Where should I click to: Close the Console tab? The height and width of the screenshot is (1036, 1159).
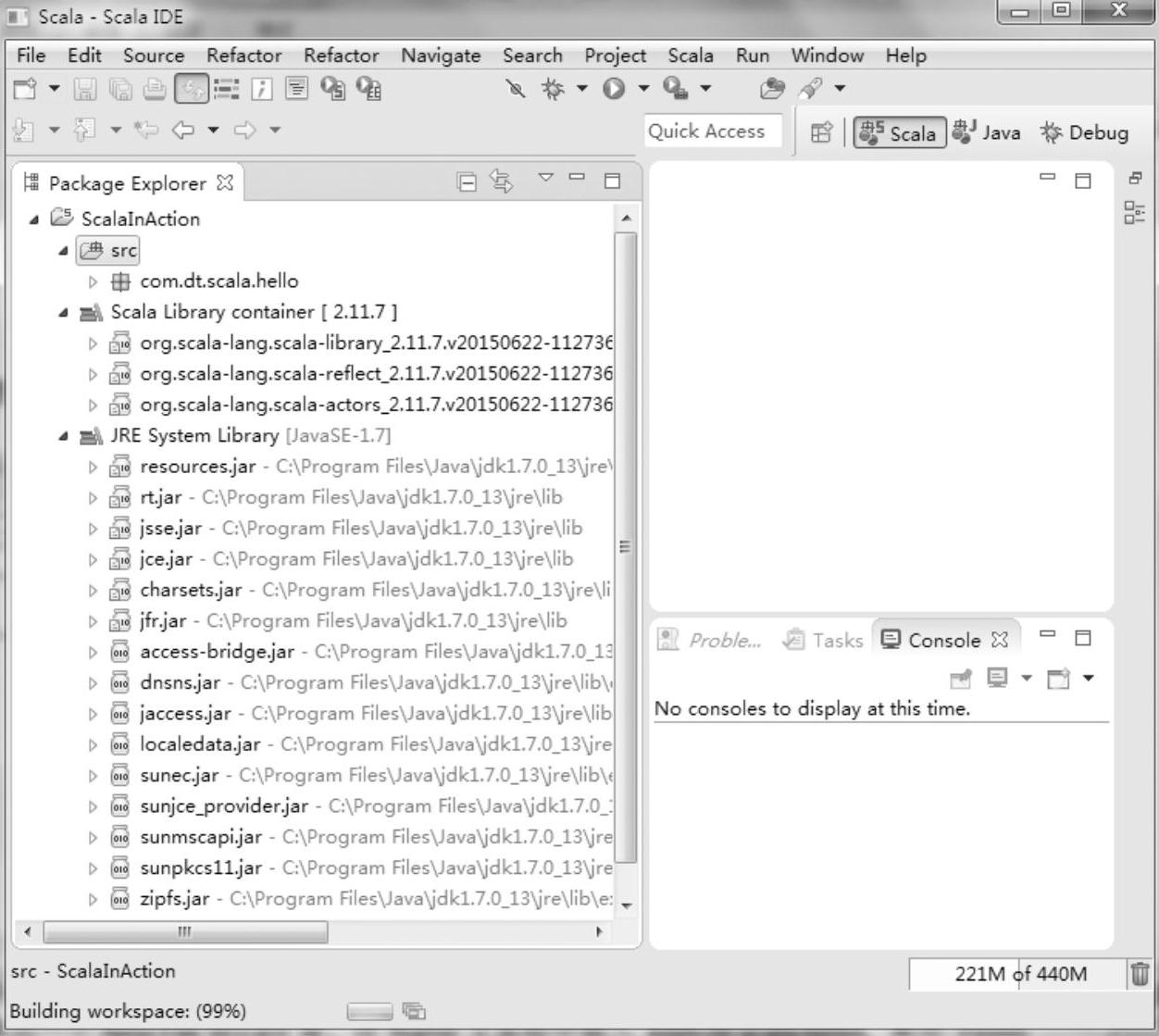point(999,640)
